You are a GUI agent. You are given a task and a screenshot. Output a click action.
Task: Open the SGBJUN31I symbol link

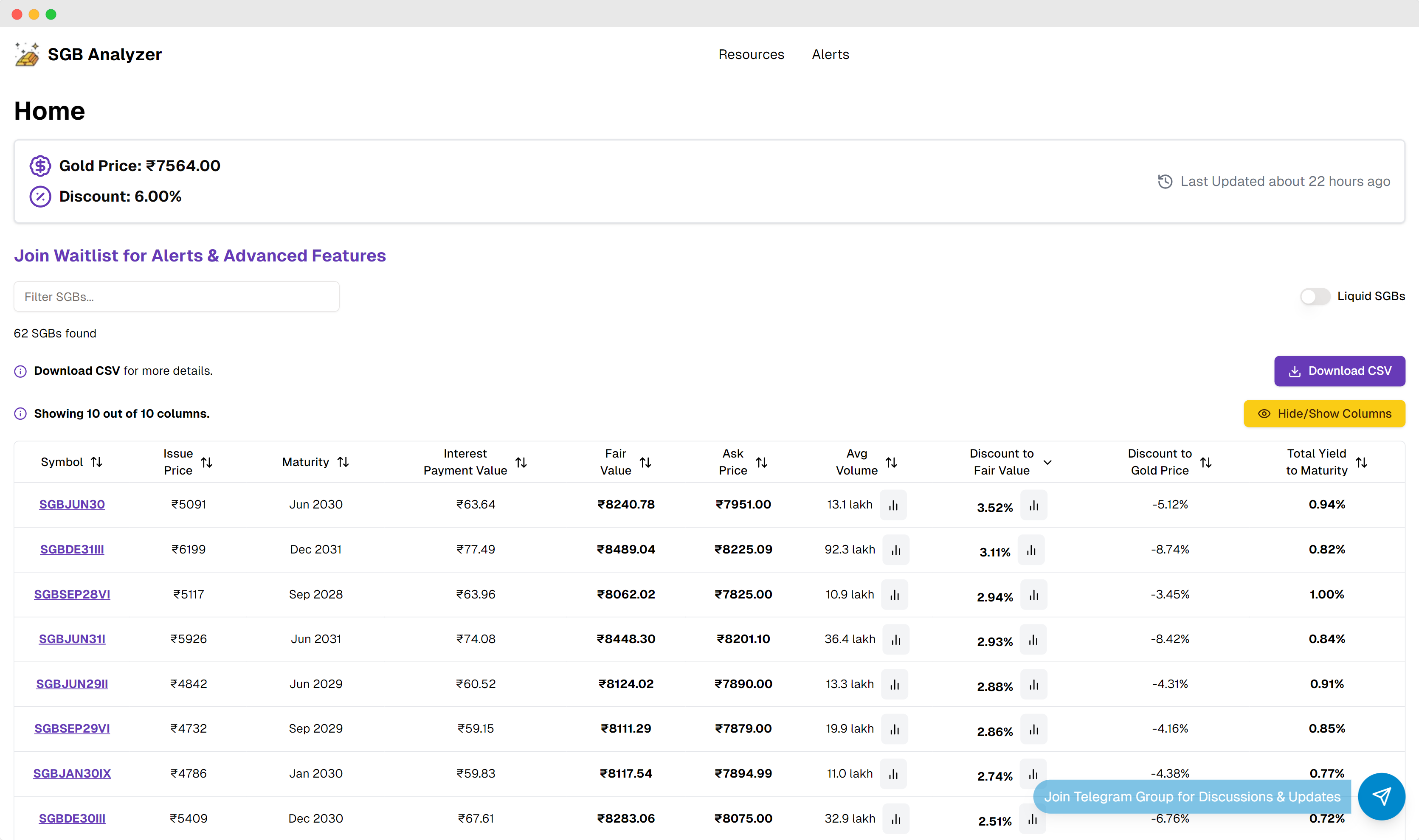click(72, 638)
